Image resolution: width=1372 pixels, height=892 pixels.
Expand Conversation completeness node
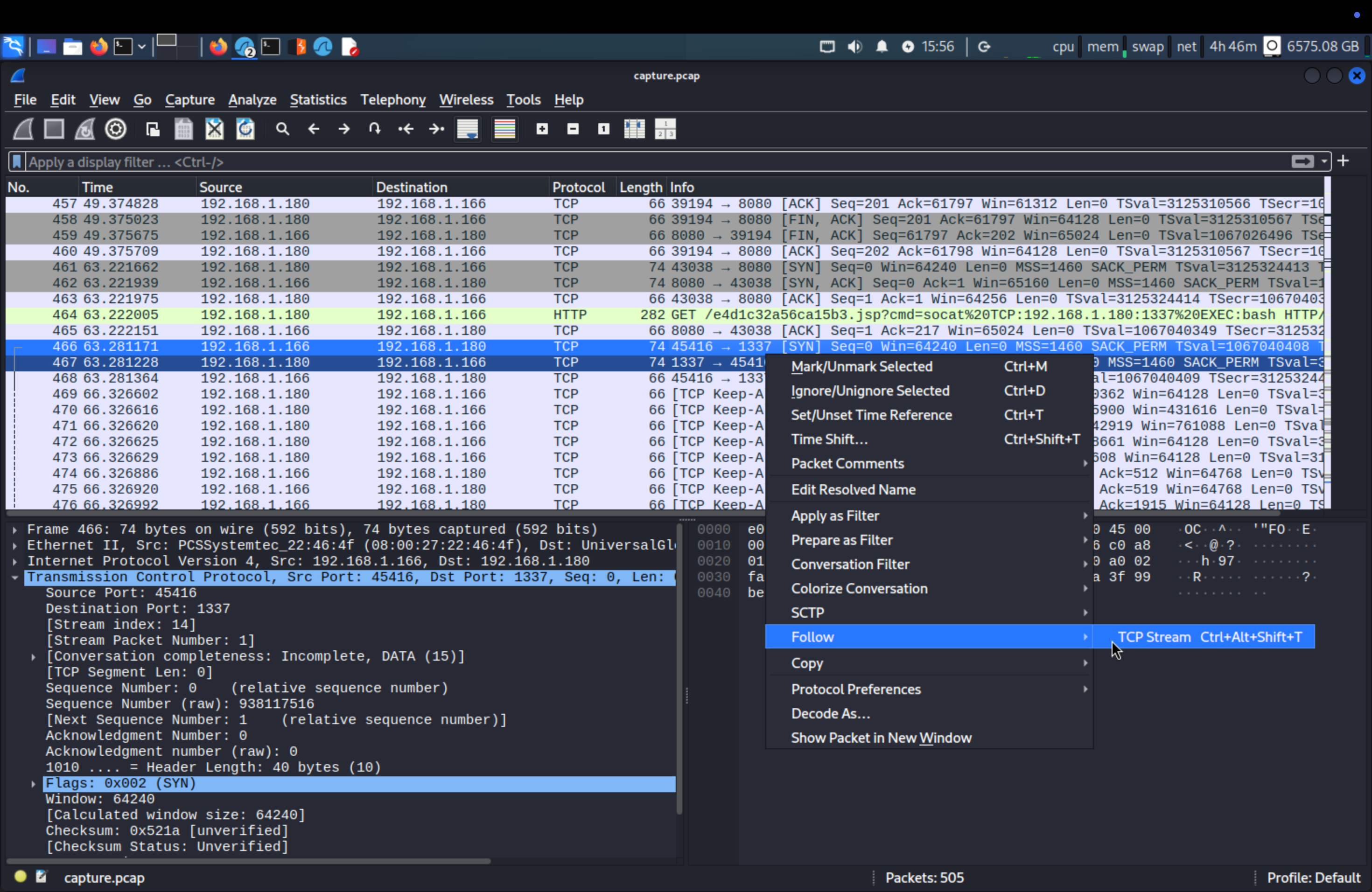34,656
